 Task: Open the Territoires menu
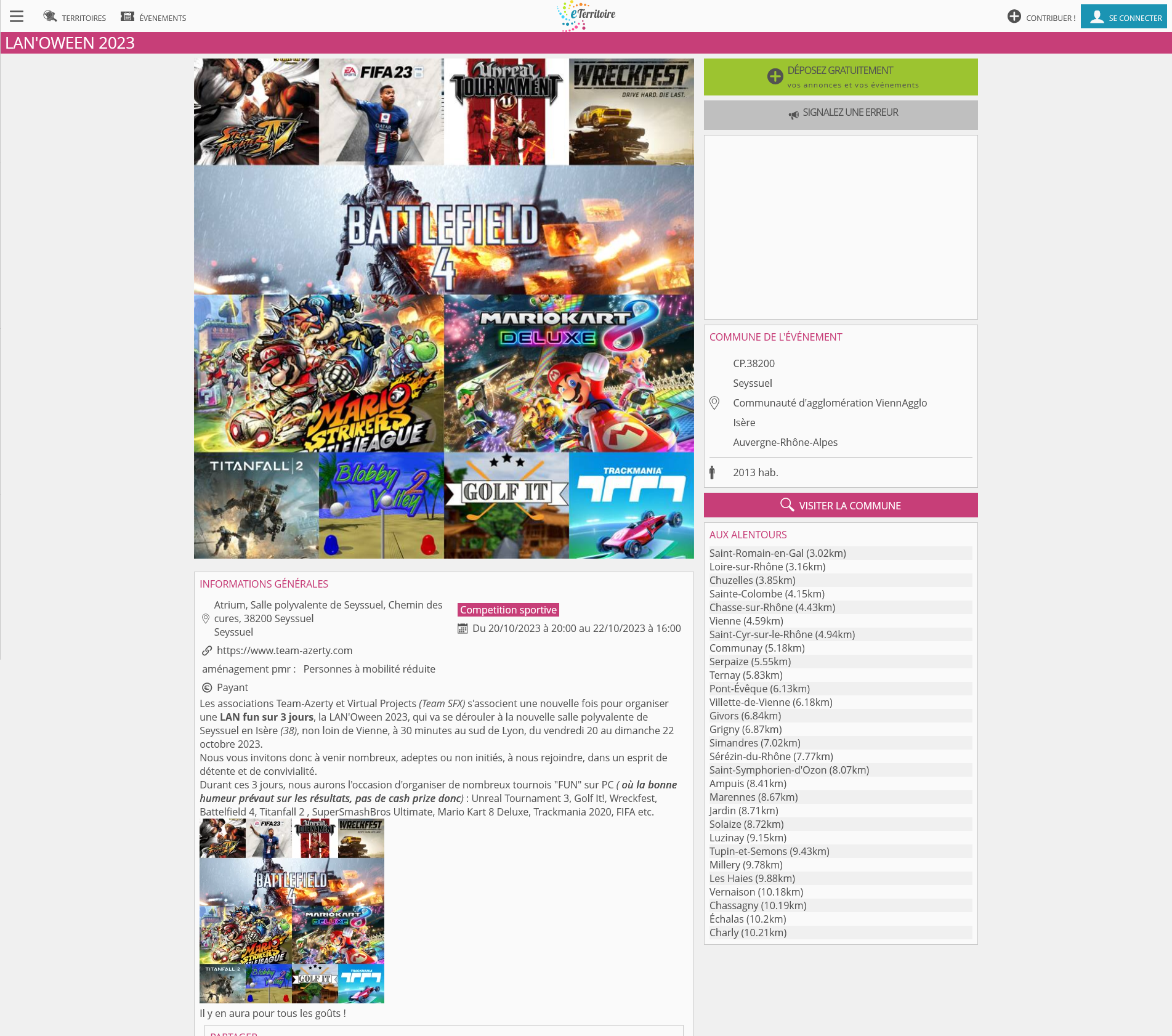point(75,17)
